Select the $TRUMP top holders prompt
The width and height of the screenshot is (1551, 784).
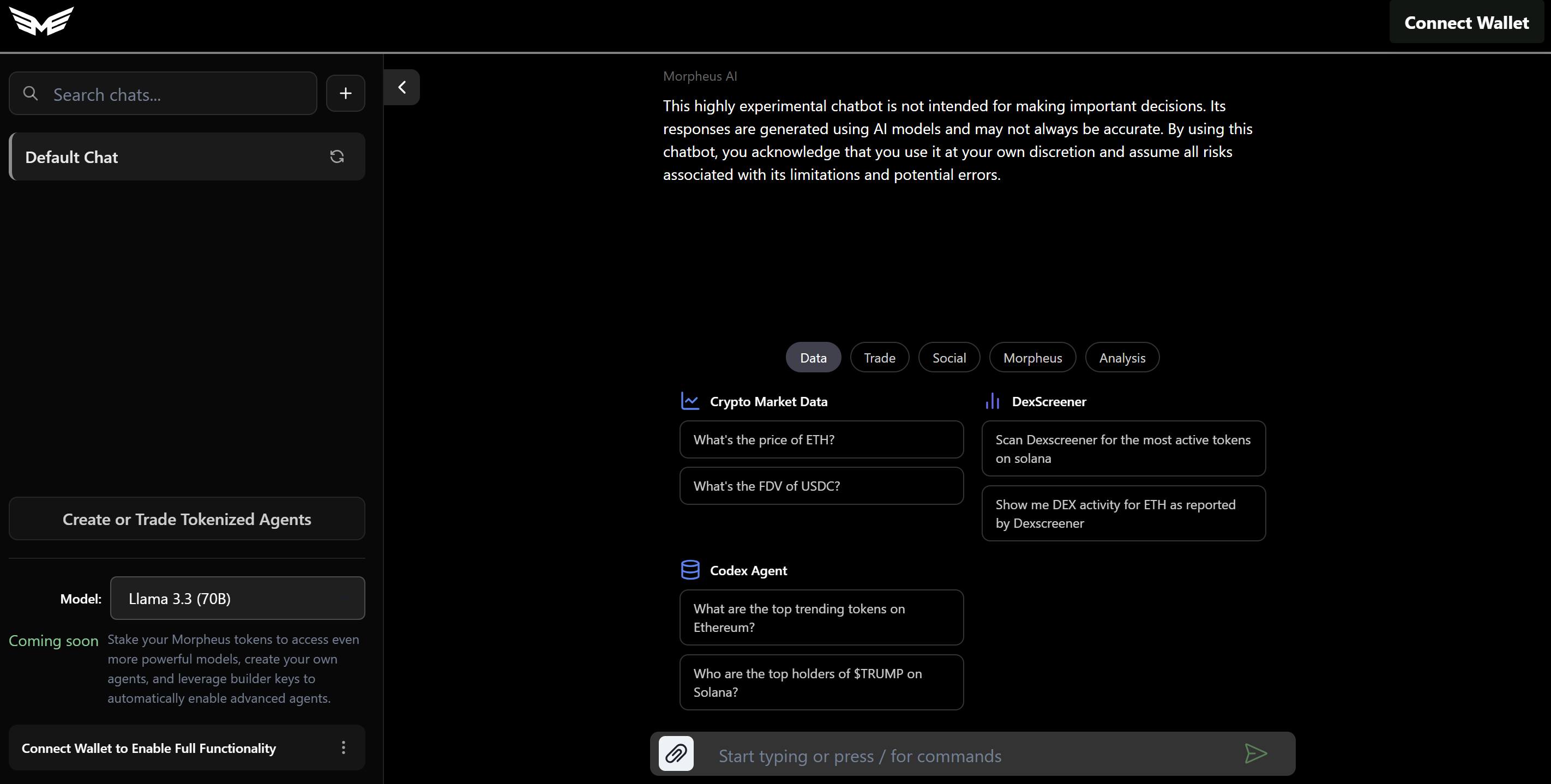(x=821, y=682)
